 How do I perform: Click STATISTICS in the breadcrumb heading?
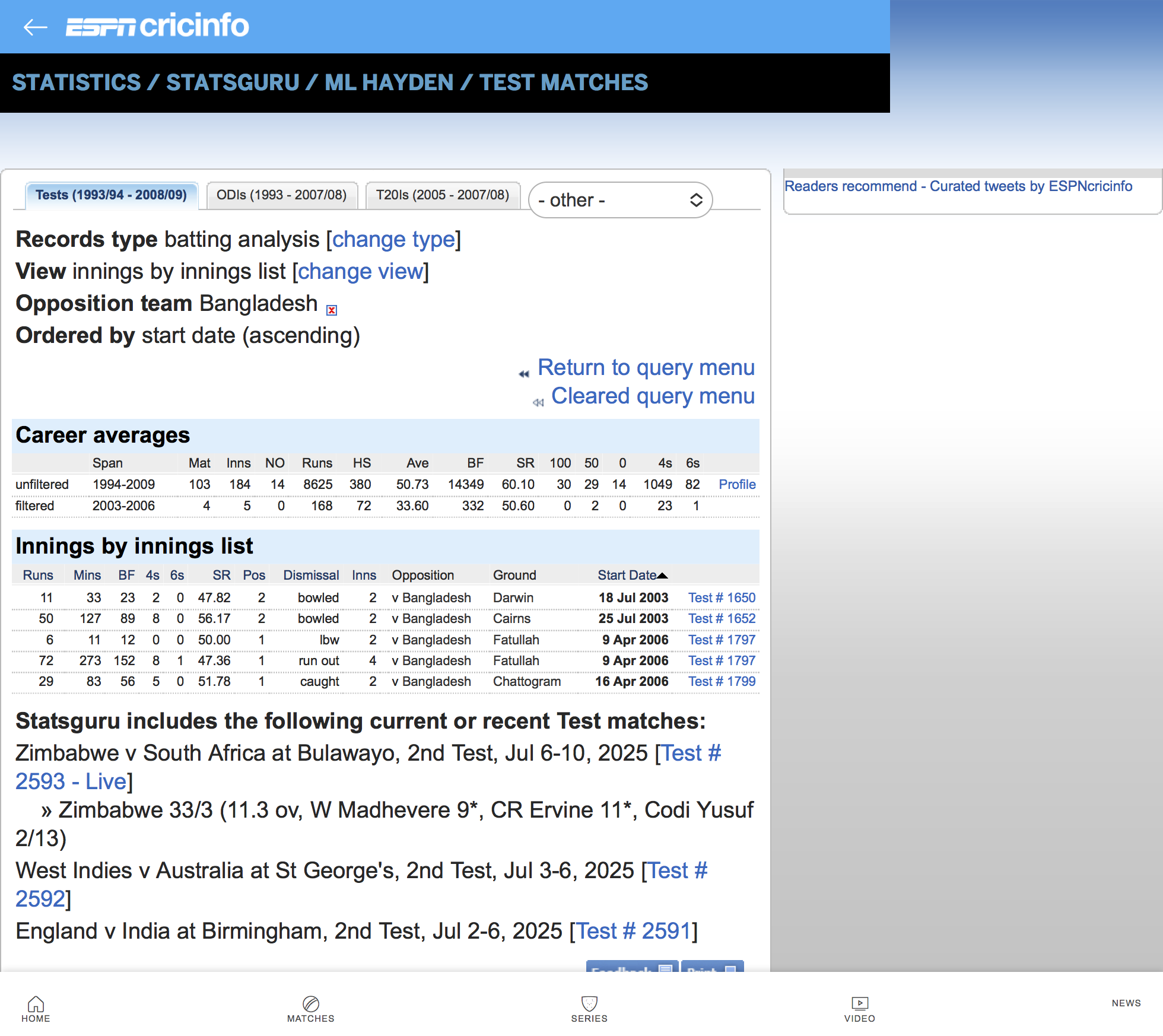tap(77, 82)
